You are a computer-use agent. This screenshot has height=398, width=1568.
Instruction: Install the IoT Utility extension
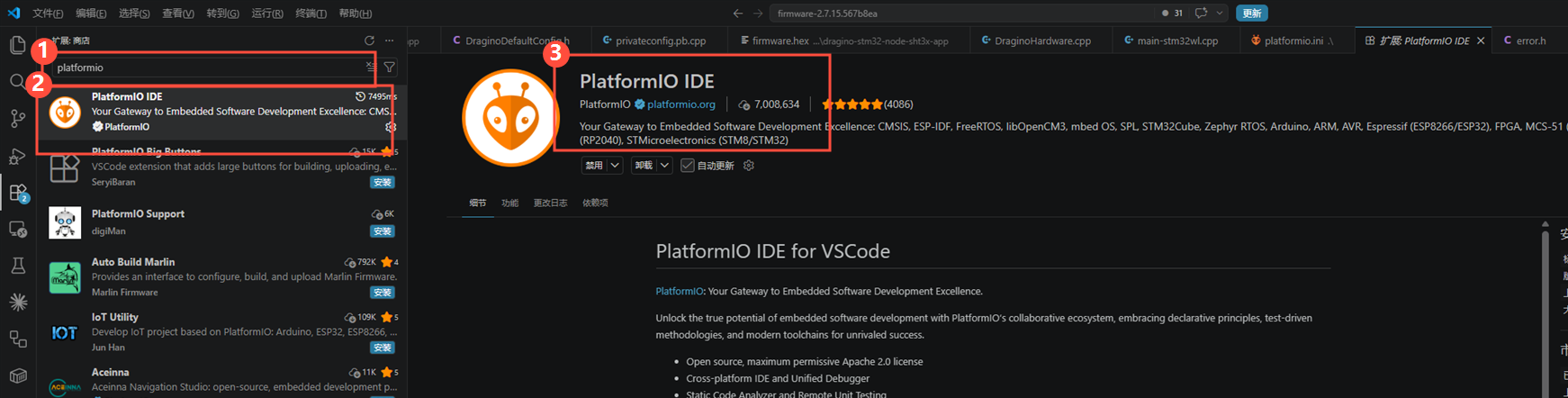(x=383, y=348)
